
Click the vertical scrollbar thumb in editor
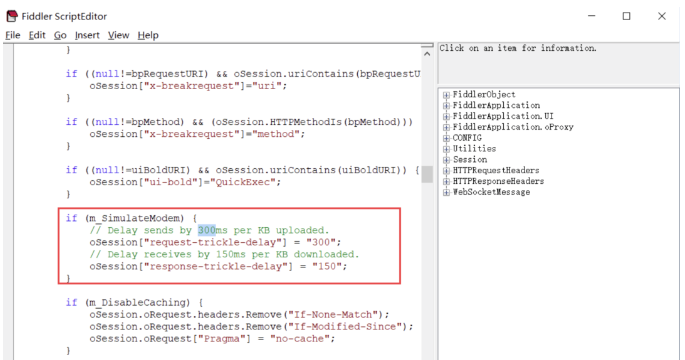coord(427,174)
